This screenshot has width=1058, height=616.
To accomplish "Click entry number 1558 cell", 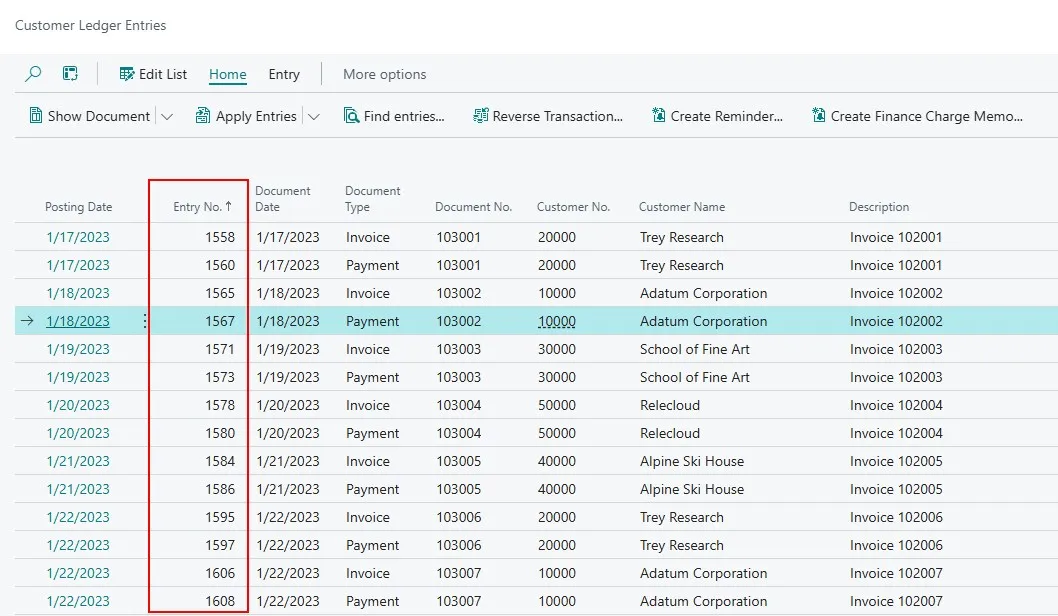I will 220,237.
